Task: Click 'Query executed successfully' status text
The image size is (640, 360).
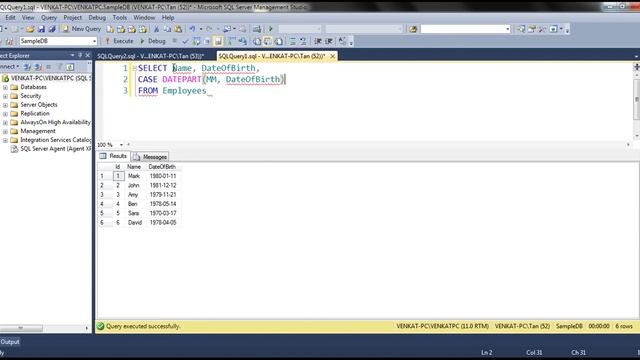Action: [143, 326]
